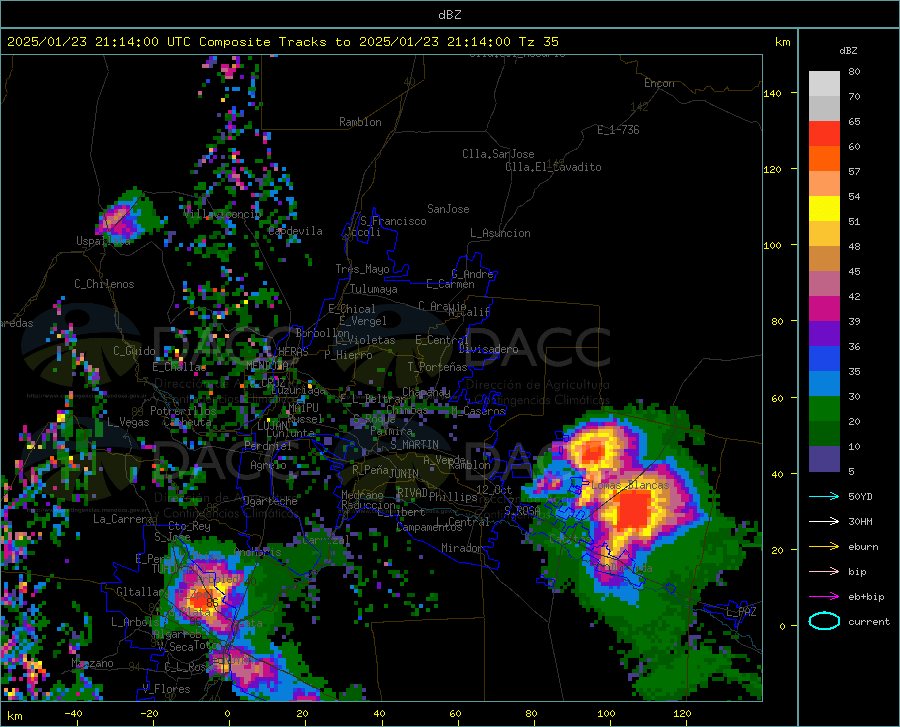Click the 'Divisadero' map label
This screenshot has width=900, height=727.
(x=488, y=349)
